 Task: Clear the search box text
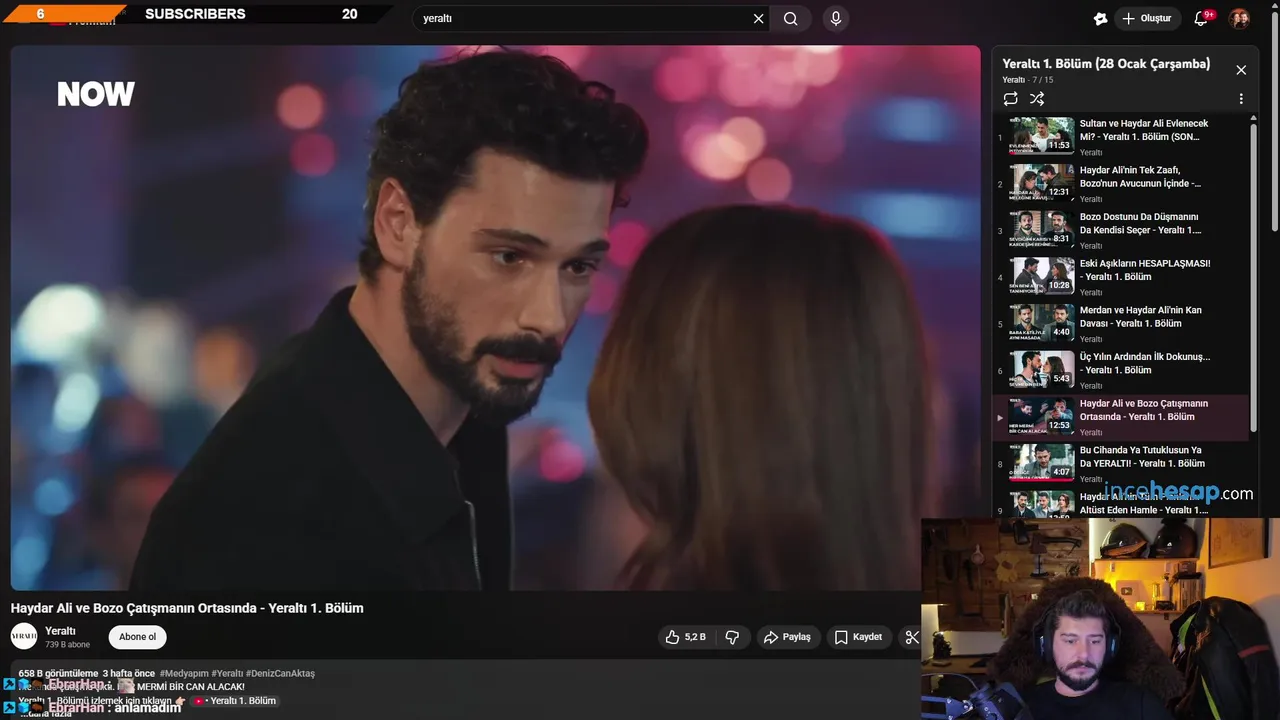pyautogui.click(x=758, y=18)
